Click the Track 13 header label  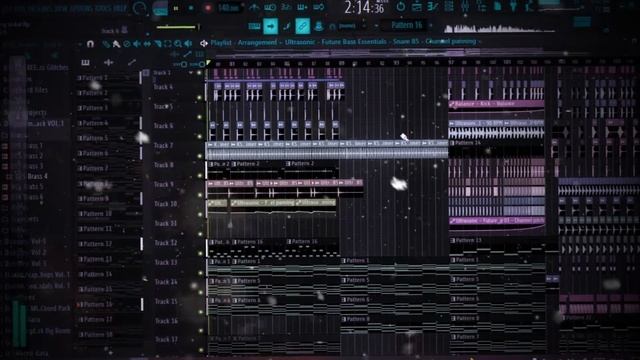click(166, 262)
